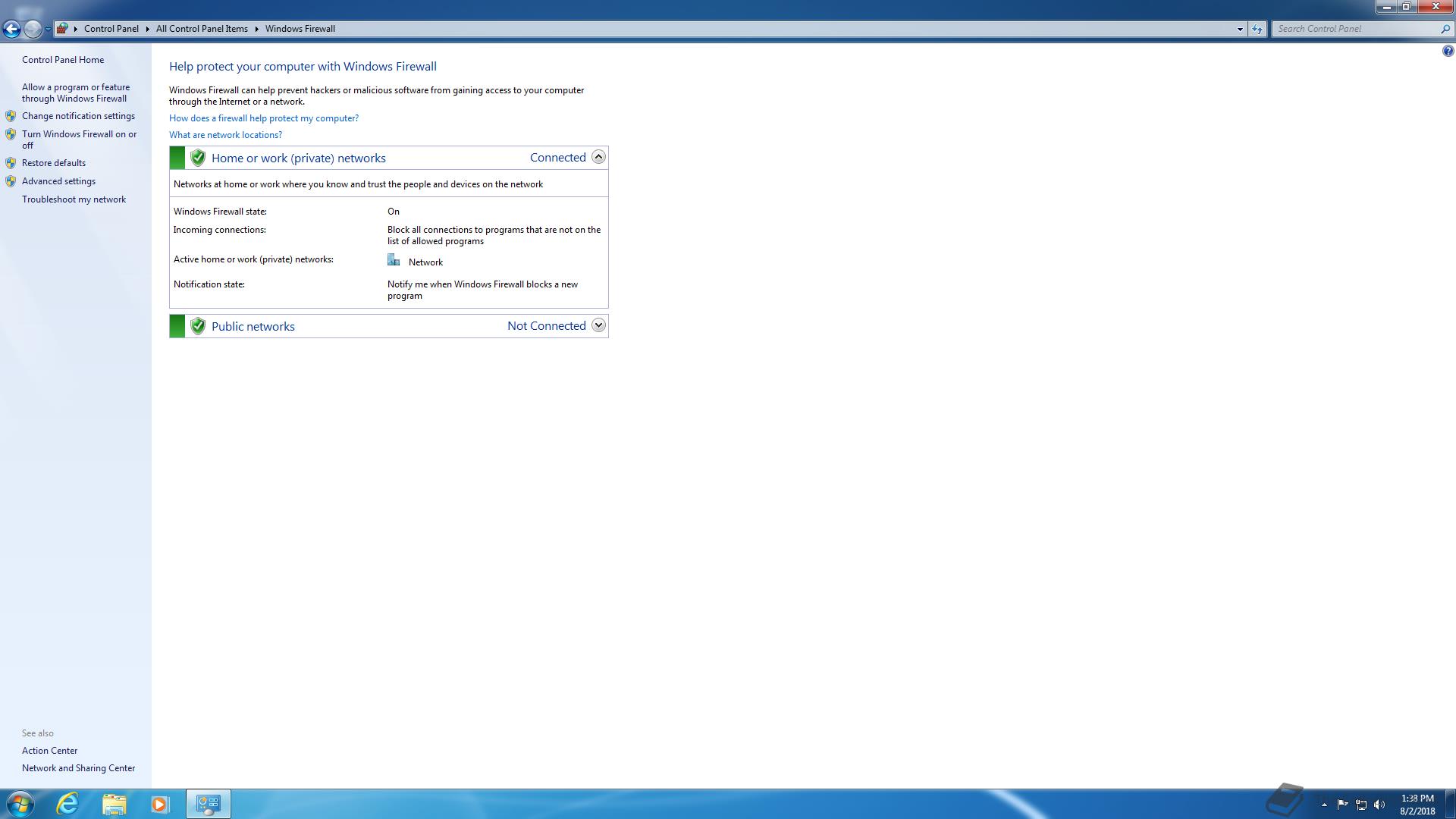Viewport: 1456px width, 819px height.
Task: Click the Not Connected status text
Action: [x=547, y=326]
